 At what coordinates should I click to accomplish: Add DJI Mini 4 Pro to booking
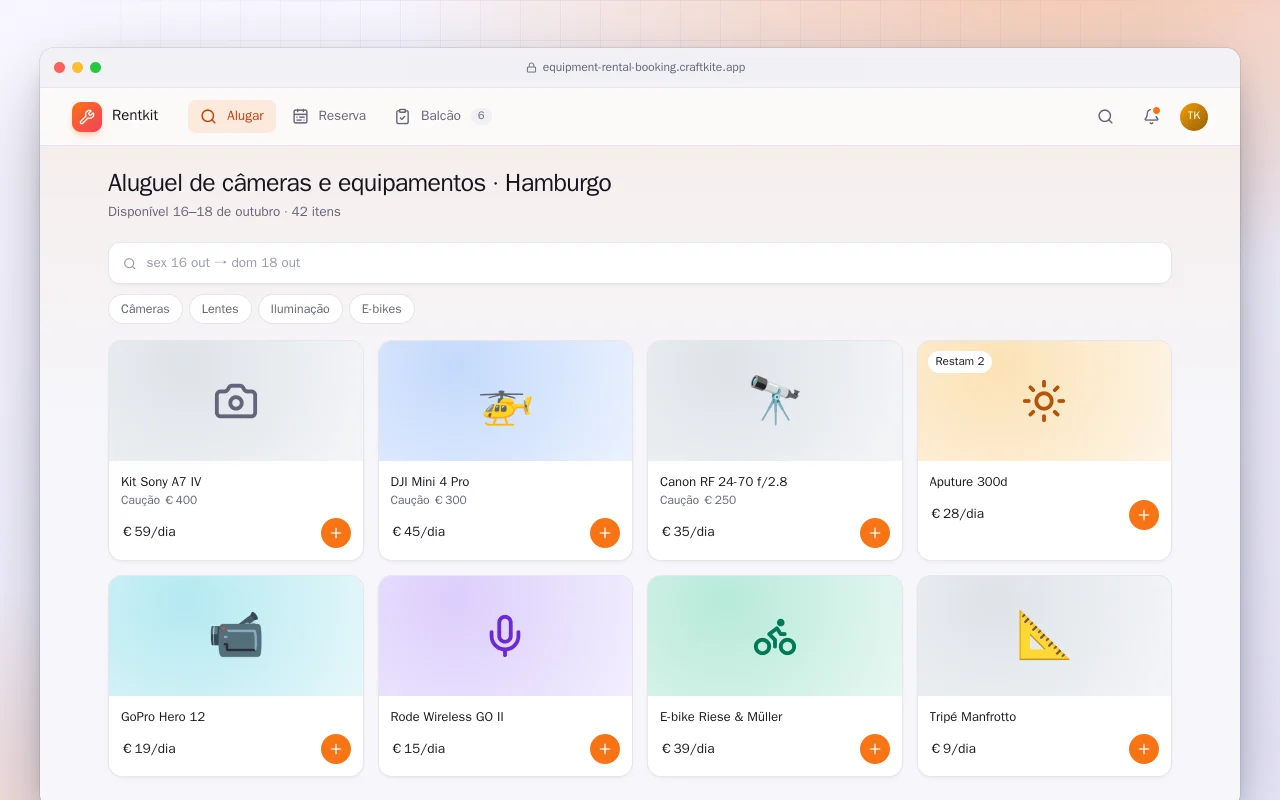pyautogui.click(x=605, y=533)
